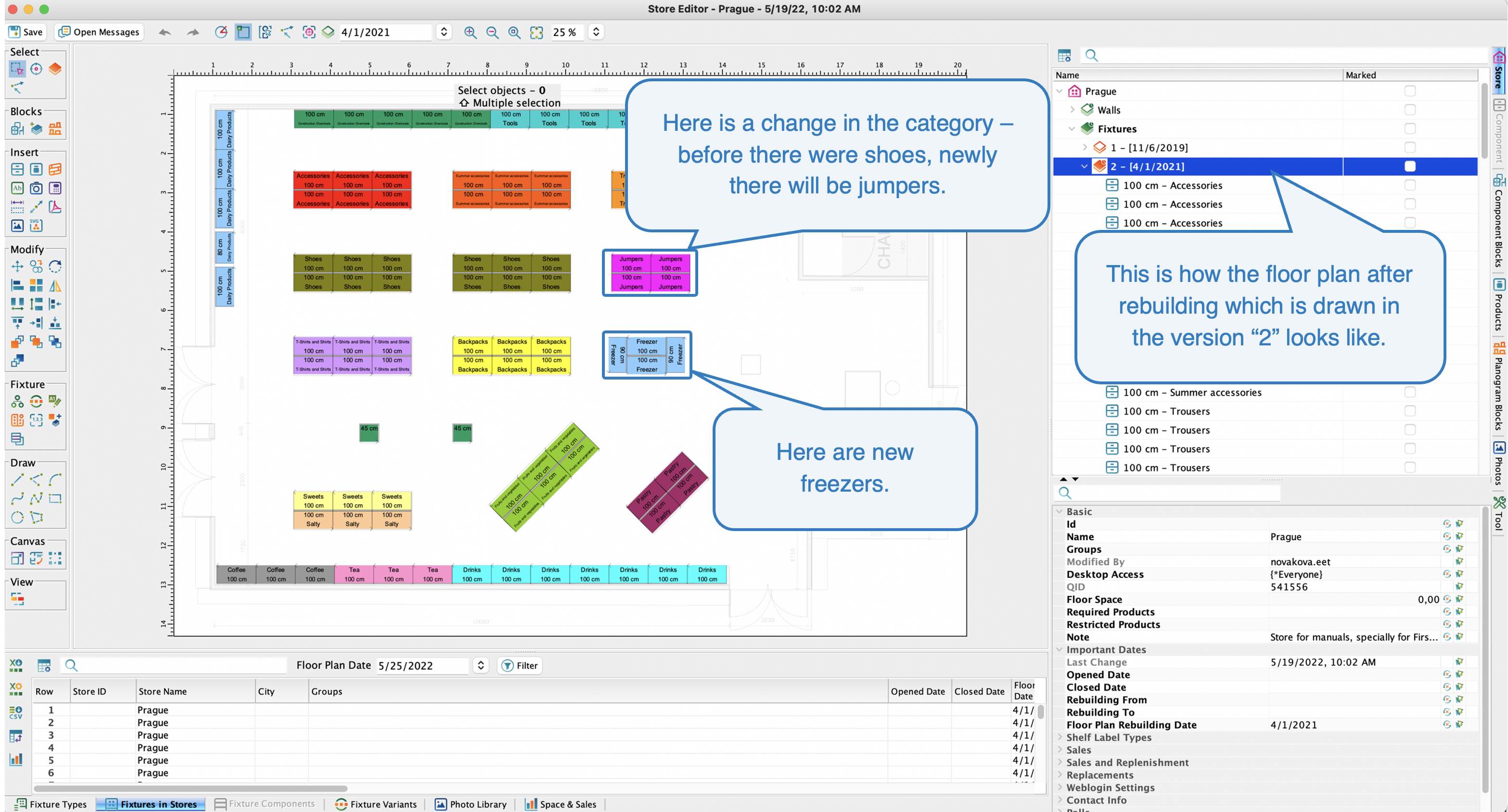
Task: Click the orange blocks icon in Blocks panel
Action: pos(55,128)
